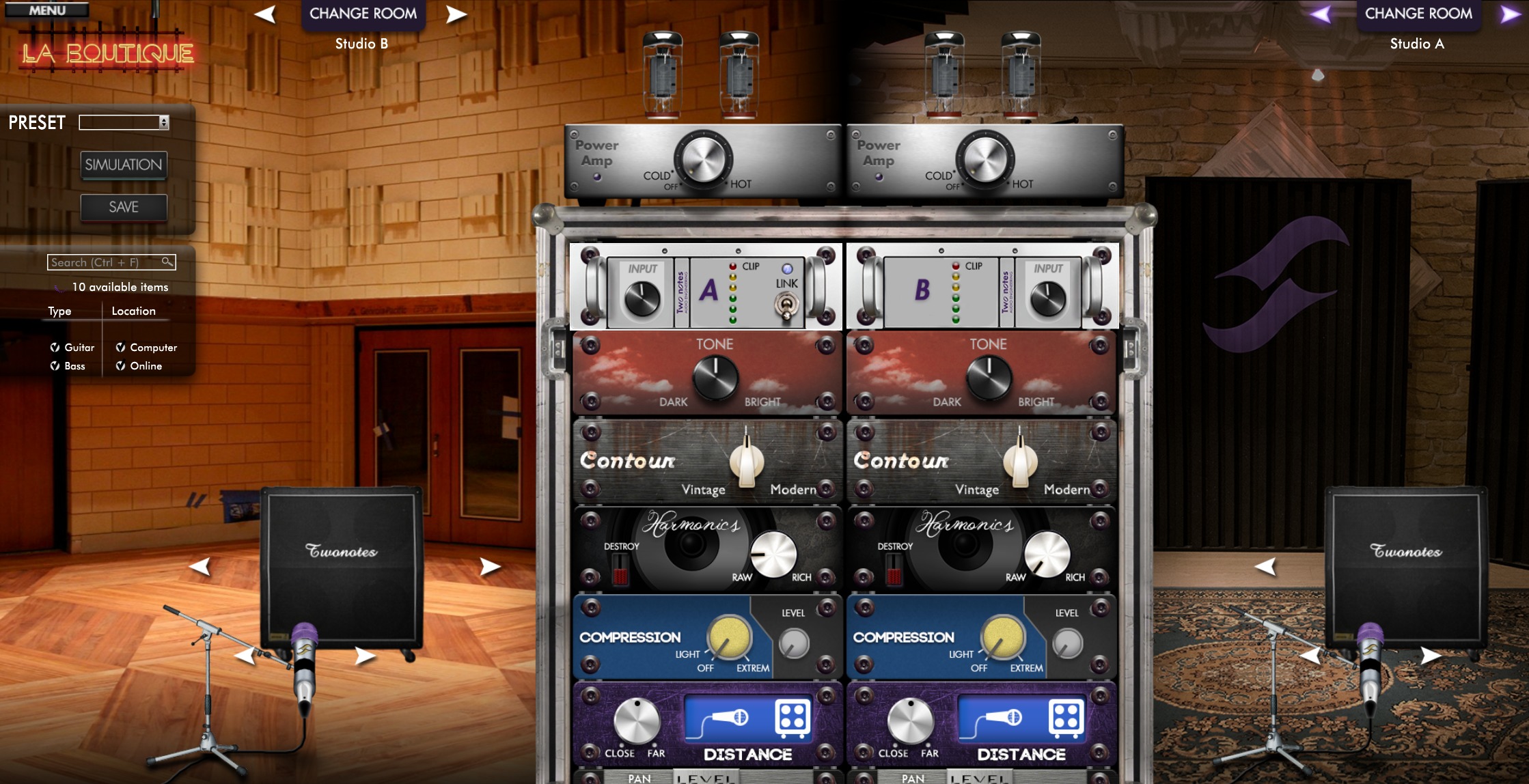Adjust channel A Harmonics RAW/RICH knob
Viewport: 1529px width, 784px height.
[774, 553]
